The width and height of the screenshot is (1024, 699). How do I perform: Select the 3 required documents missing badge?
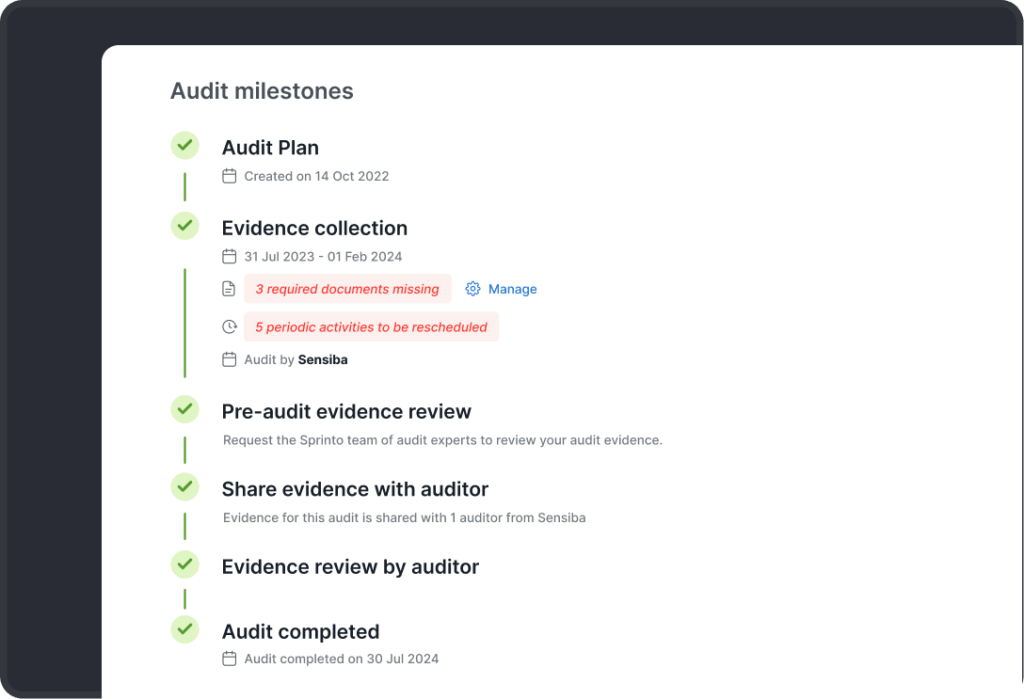click(347, 289)
